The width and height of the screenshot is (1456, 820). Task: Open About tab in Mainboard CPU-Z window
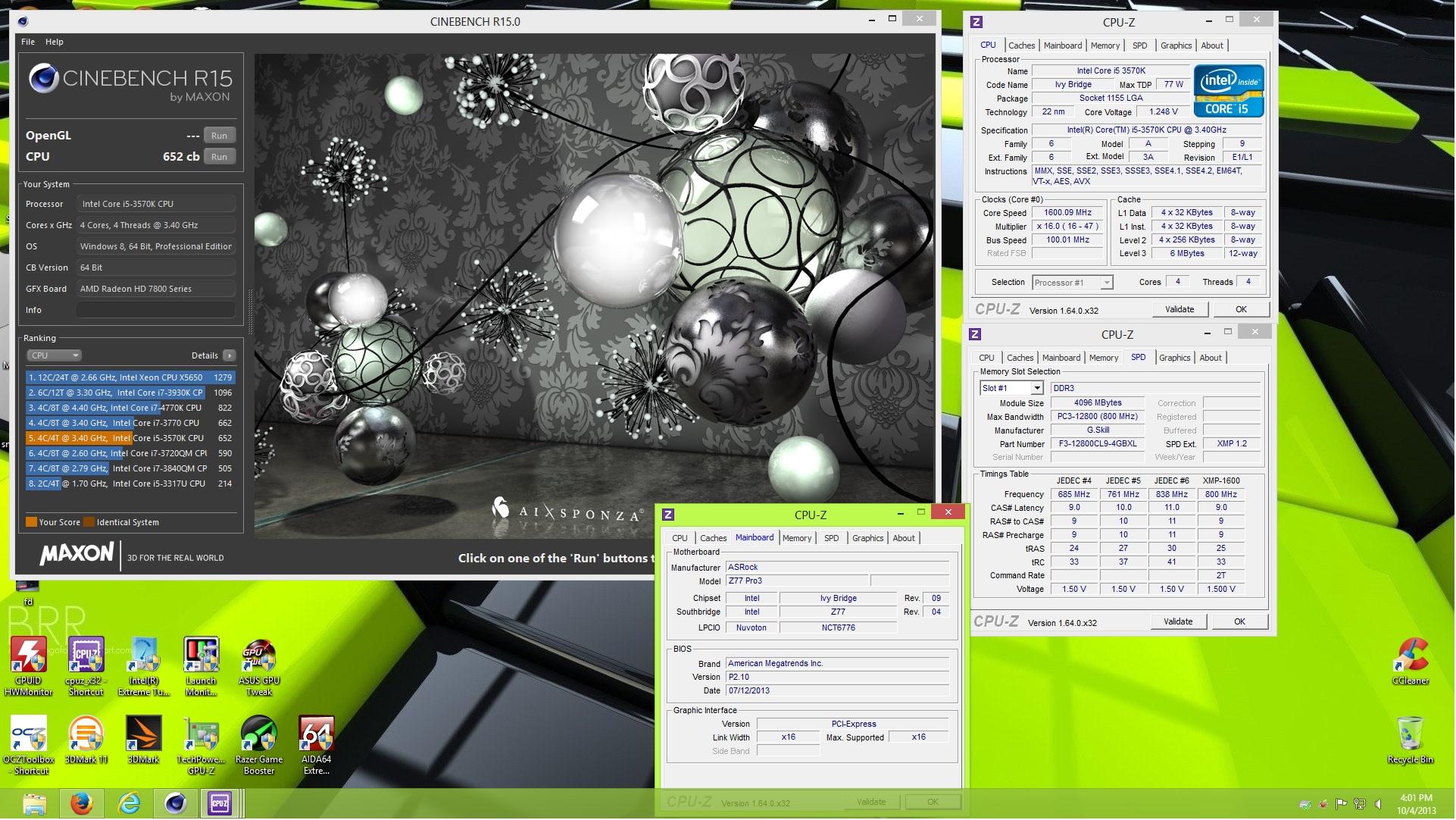[904, 538]
